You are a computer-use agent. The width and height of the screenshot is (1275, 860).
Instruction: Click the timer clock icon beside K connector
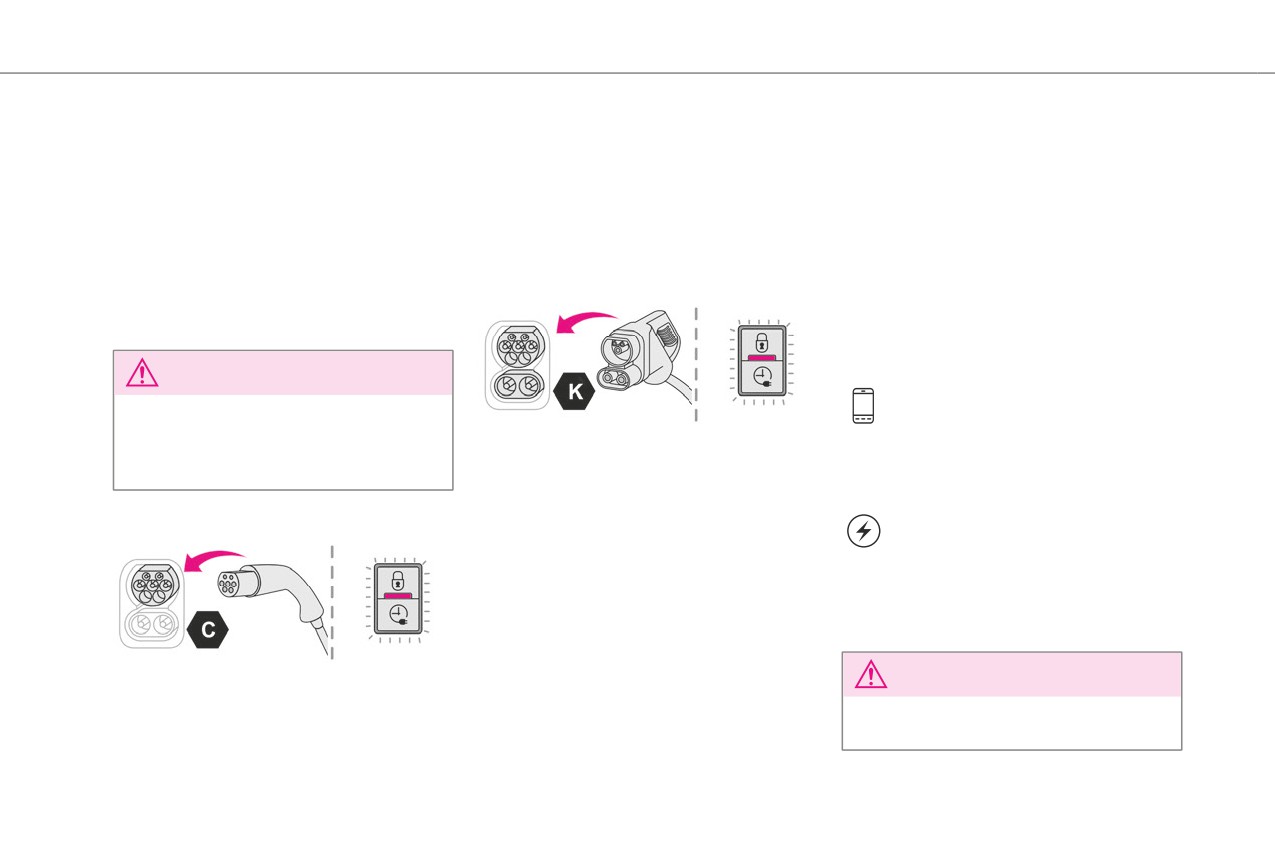click(x=763, y=377)
